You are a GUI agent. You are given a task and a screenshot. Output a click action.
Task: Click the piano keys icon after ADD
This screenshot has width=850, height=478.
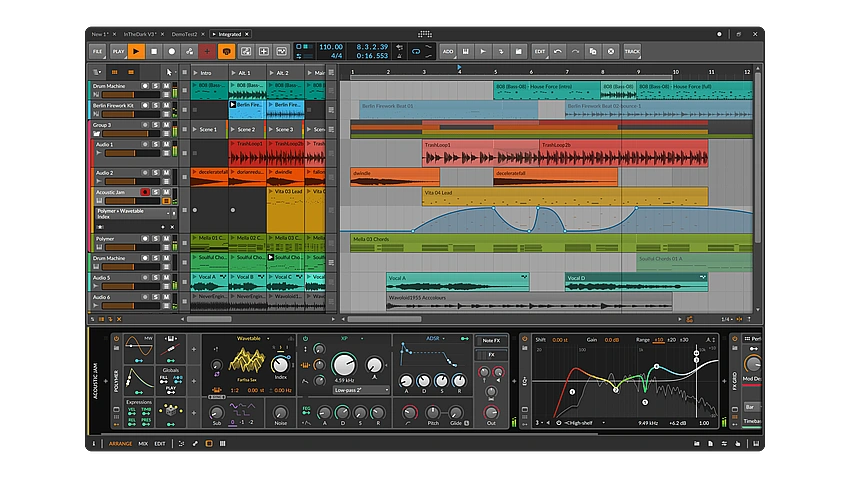466,51
